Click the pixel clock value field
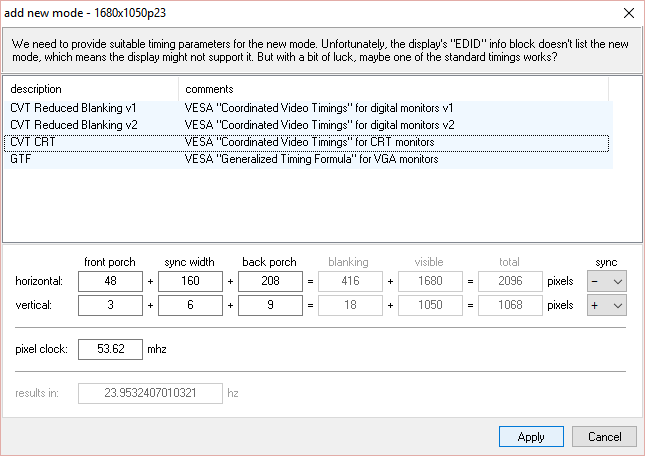 (110, 350)
